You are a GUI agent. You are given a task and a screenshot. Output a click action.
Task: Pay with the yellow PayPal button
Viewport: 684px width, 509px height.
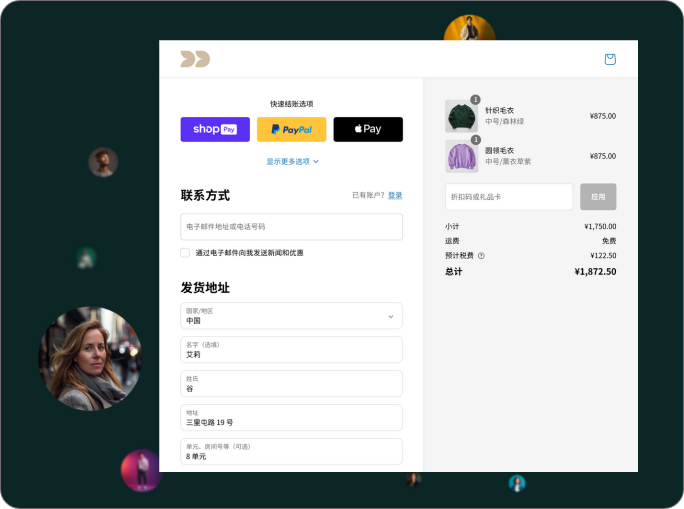click(292, 129)
